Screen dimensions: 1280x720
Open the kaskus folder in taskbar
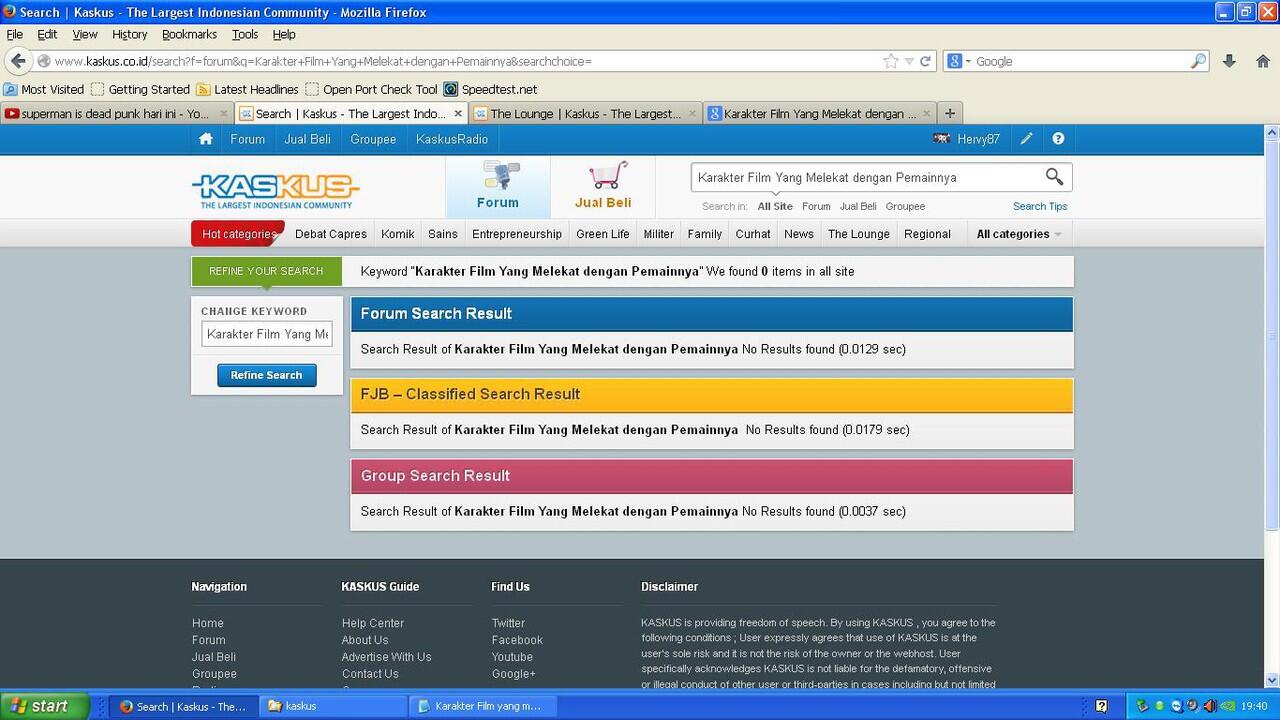335,706
